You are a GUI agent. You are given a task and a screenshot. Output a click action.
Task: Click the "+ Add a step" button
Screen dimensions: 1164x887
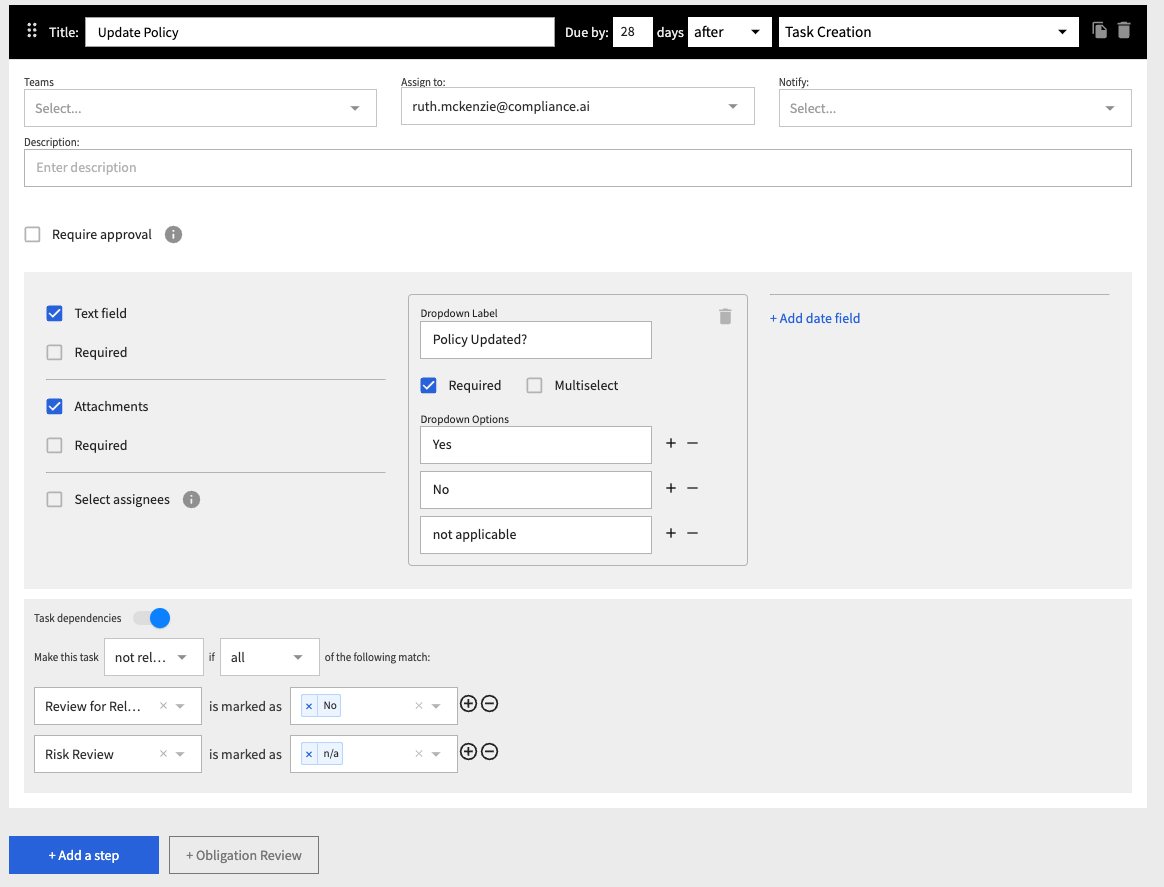click(x=83, y=855)
